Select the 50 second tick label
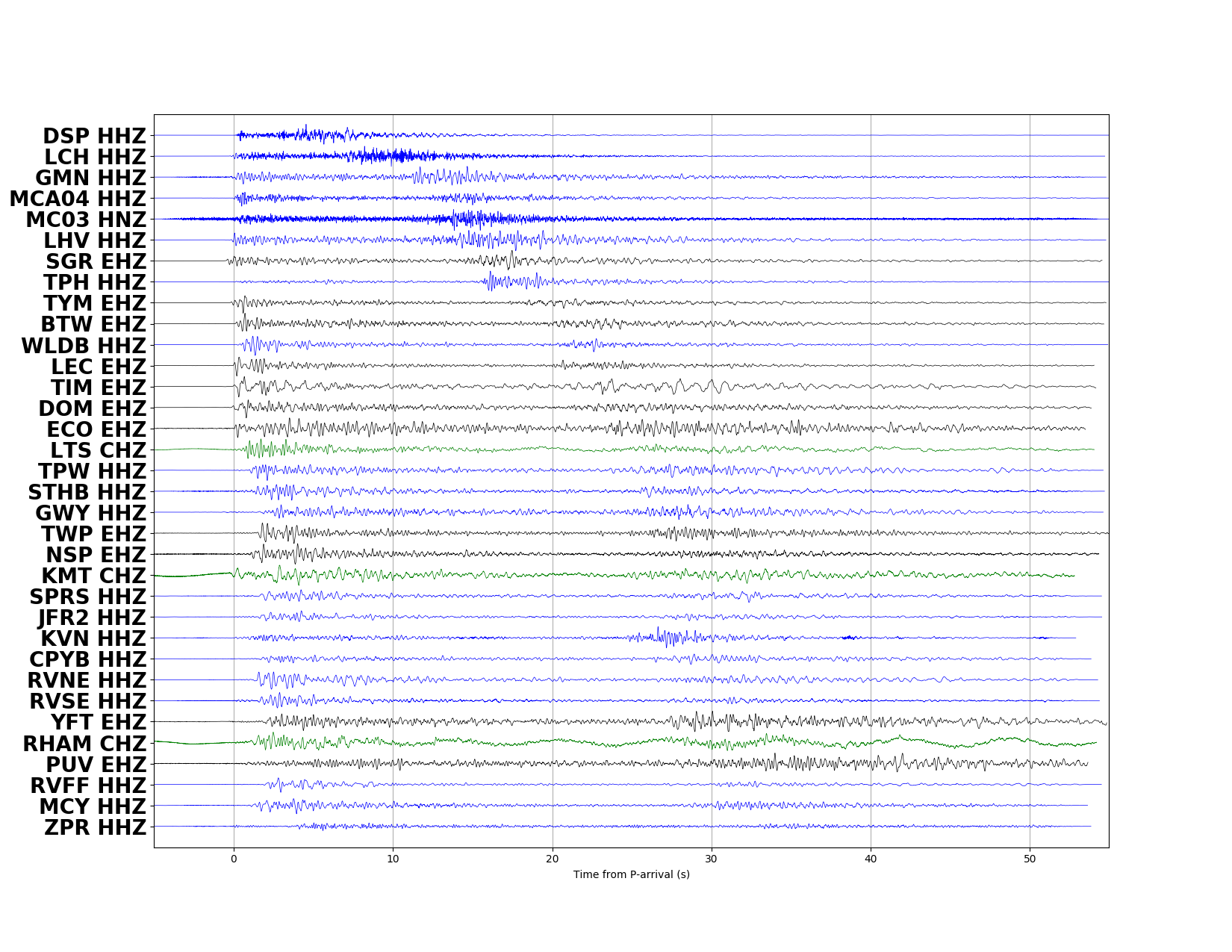The width and height of the screenshot is (1232, 952). tap(1030, 859)
